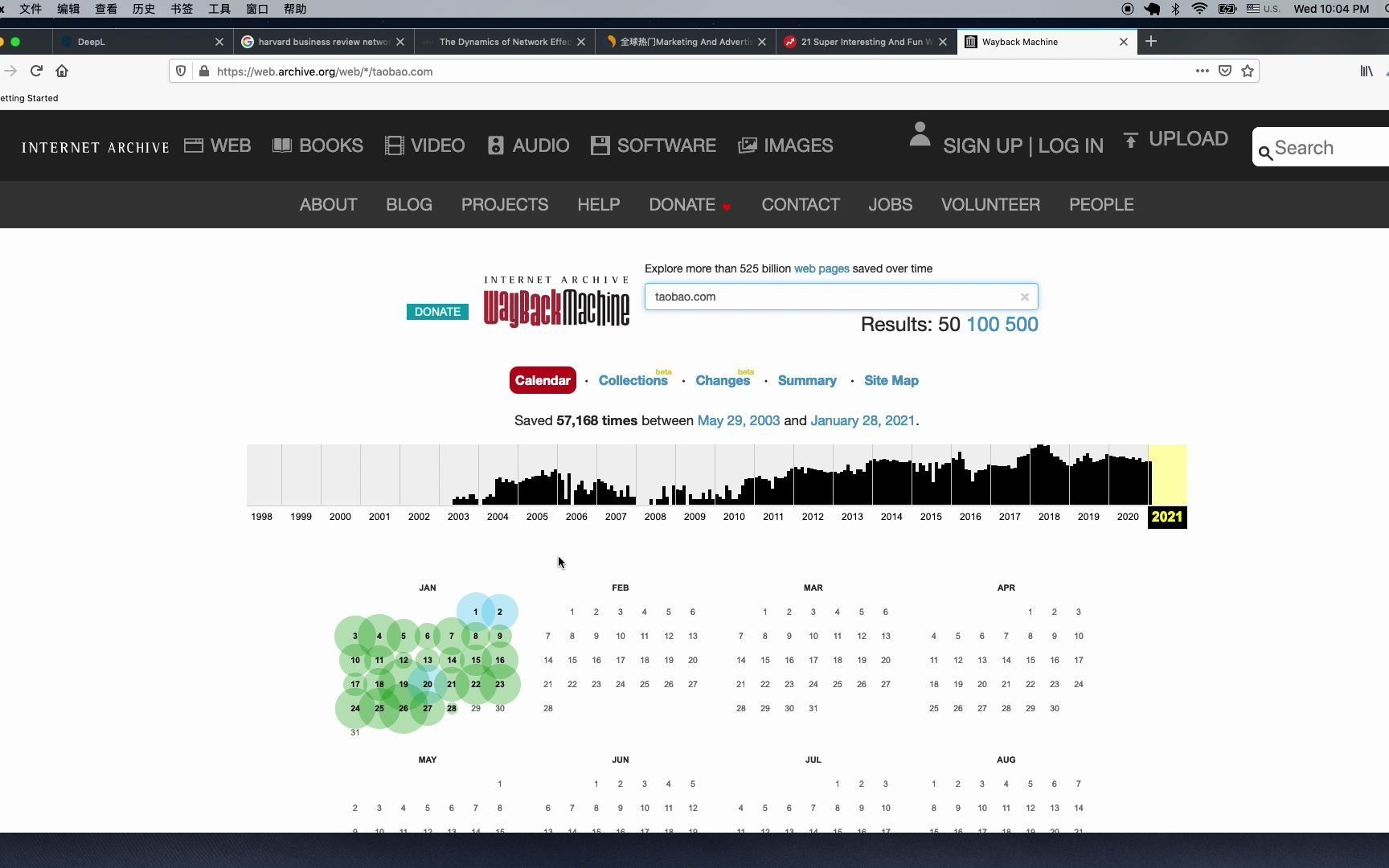Click the user avatar icon
The image size is (1389, 868).
point(920,134)
